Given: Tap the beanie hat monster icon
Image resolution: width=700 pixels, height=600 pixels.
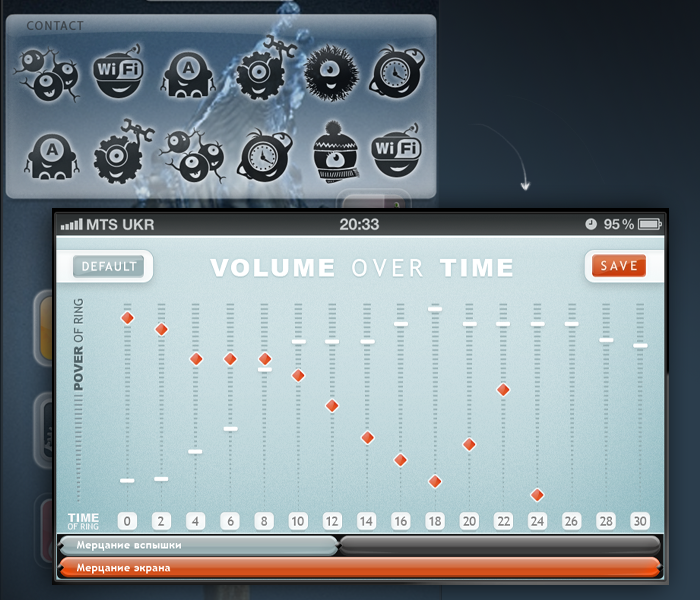Looking at the screenshot, I should click(336, 152).
